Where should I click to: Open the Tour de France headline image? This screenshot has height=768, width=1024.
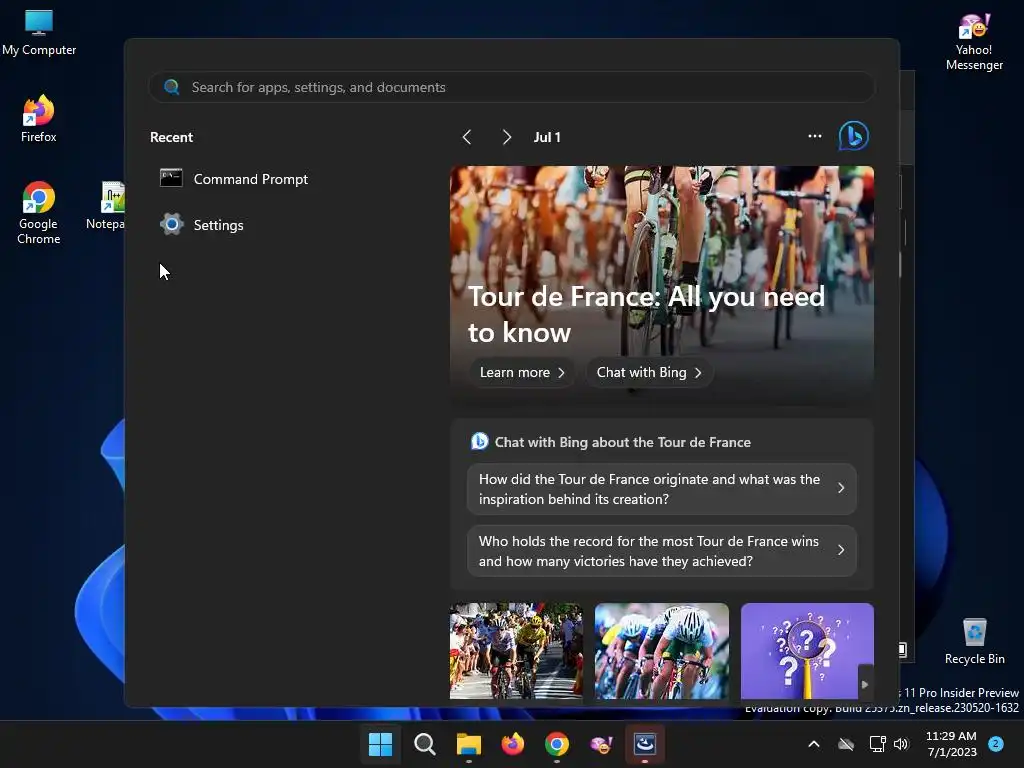[662, 261]
